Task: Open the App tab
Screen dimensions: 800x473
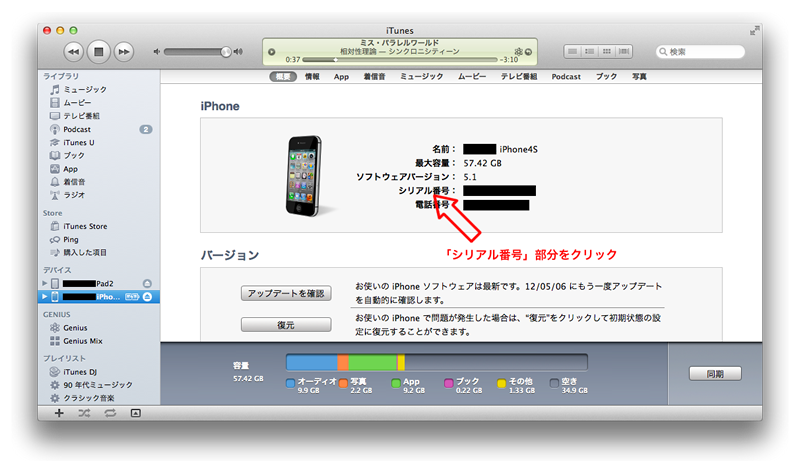Action: 341,77
